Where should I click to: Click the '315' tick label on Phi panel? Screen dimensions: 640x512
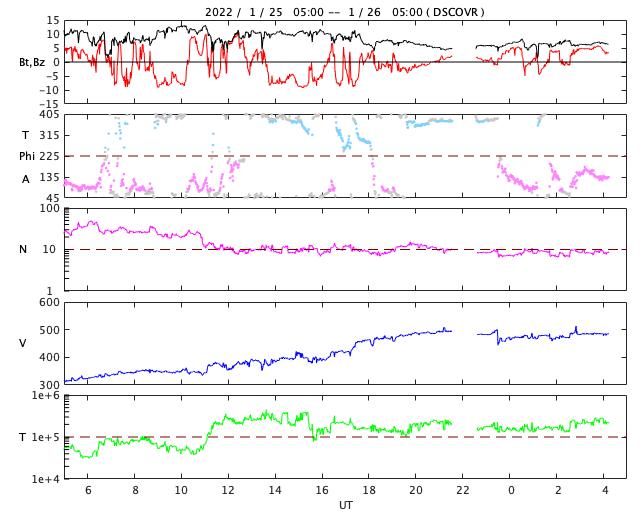click(x=49, y=135)
